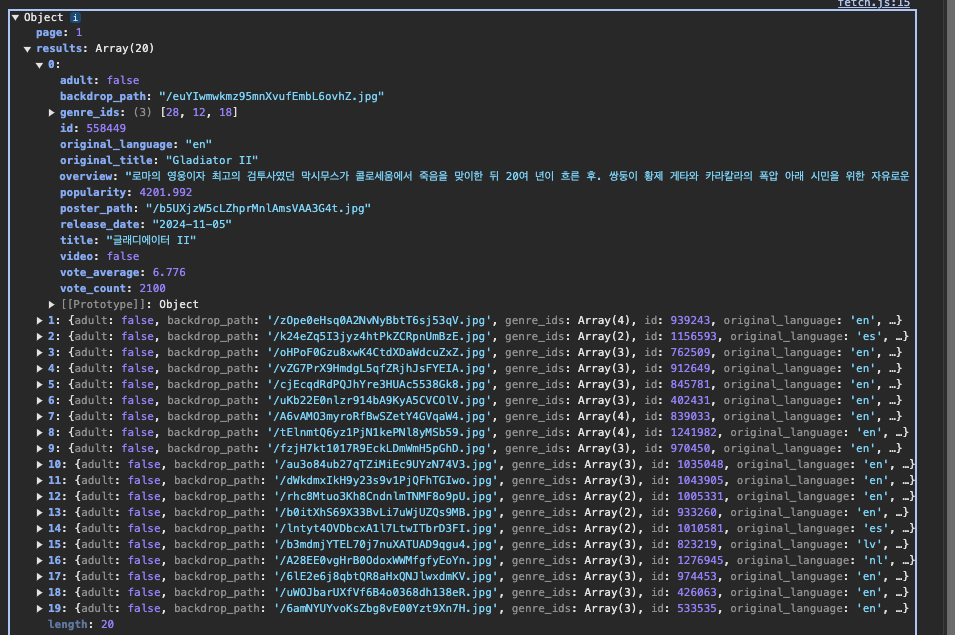Expand array item 5 with id 845781
The width and height of the screenshot is (955, 635).
(40, 384)
